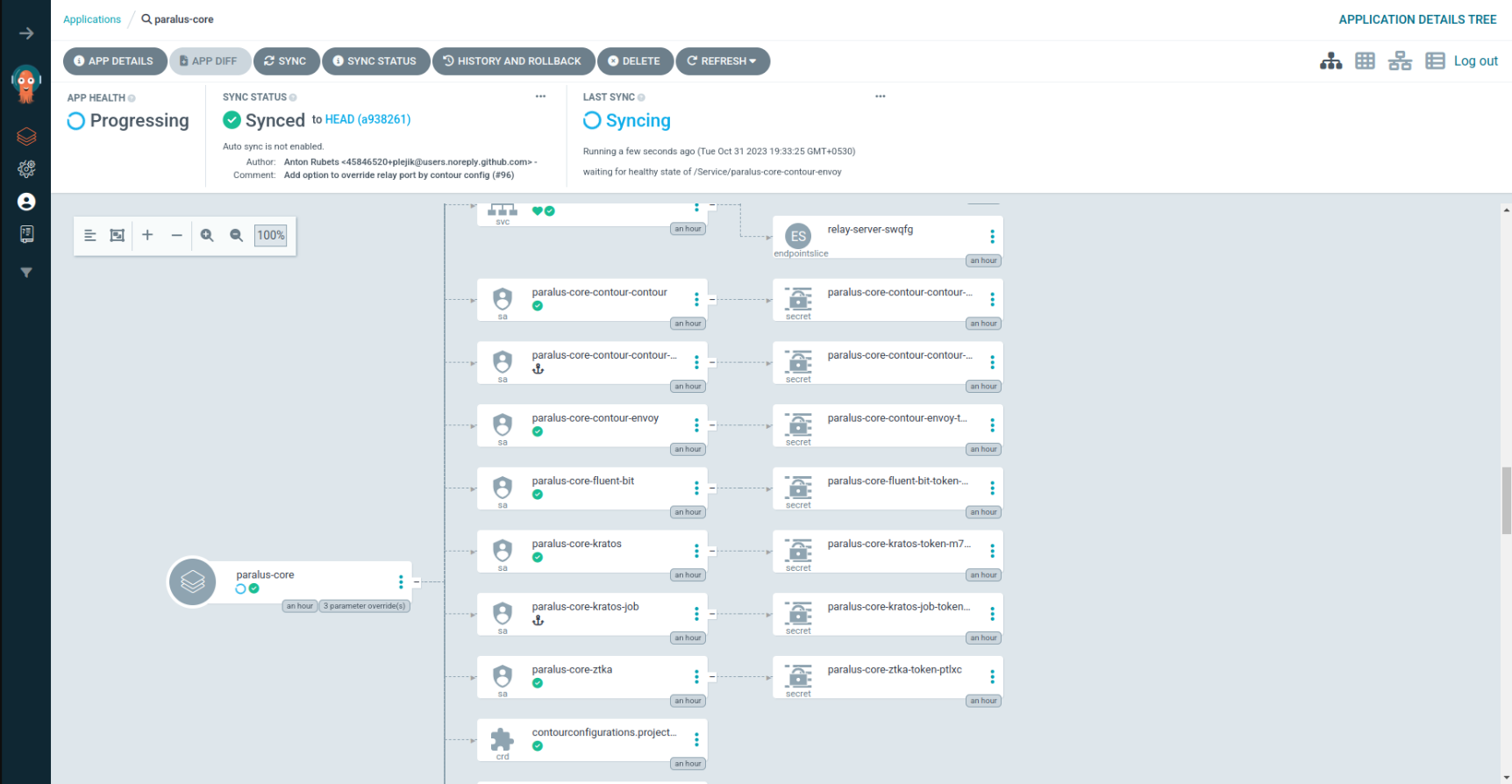Viewport: 1512px width, 784px height.
Task: Switch to pods grid view icon
Action: click(1365, 61)
